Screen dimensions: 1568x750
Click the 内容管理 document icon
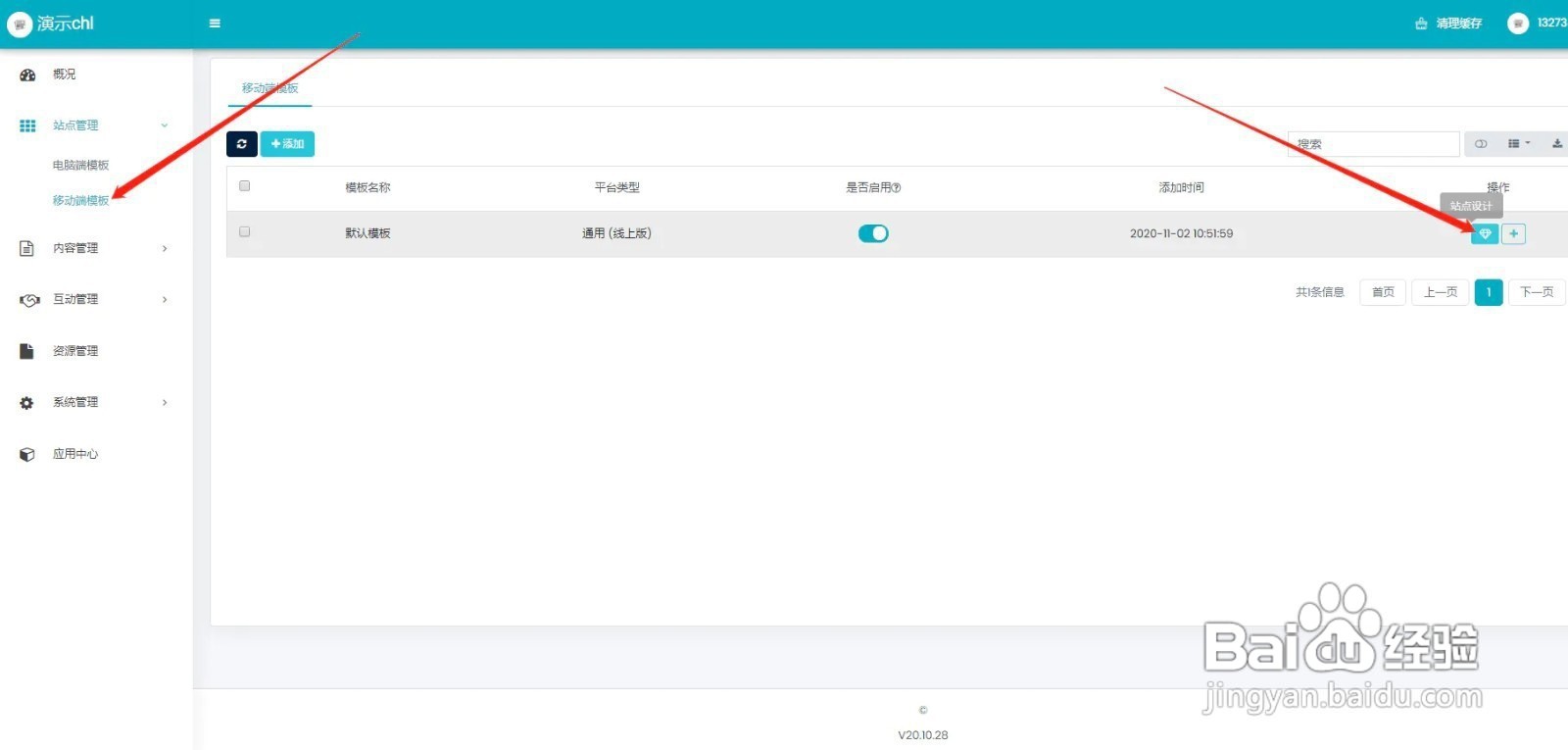(x=27, y=248)
